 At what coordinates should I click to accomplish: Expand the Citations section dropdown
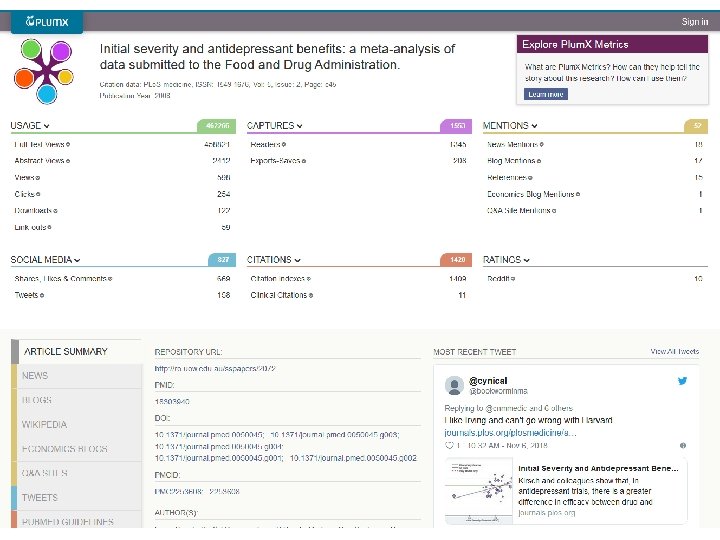296,260
